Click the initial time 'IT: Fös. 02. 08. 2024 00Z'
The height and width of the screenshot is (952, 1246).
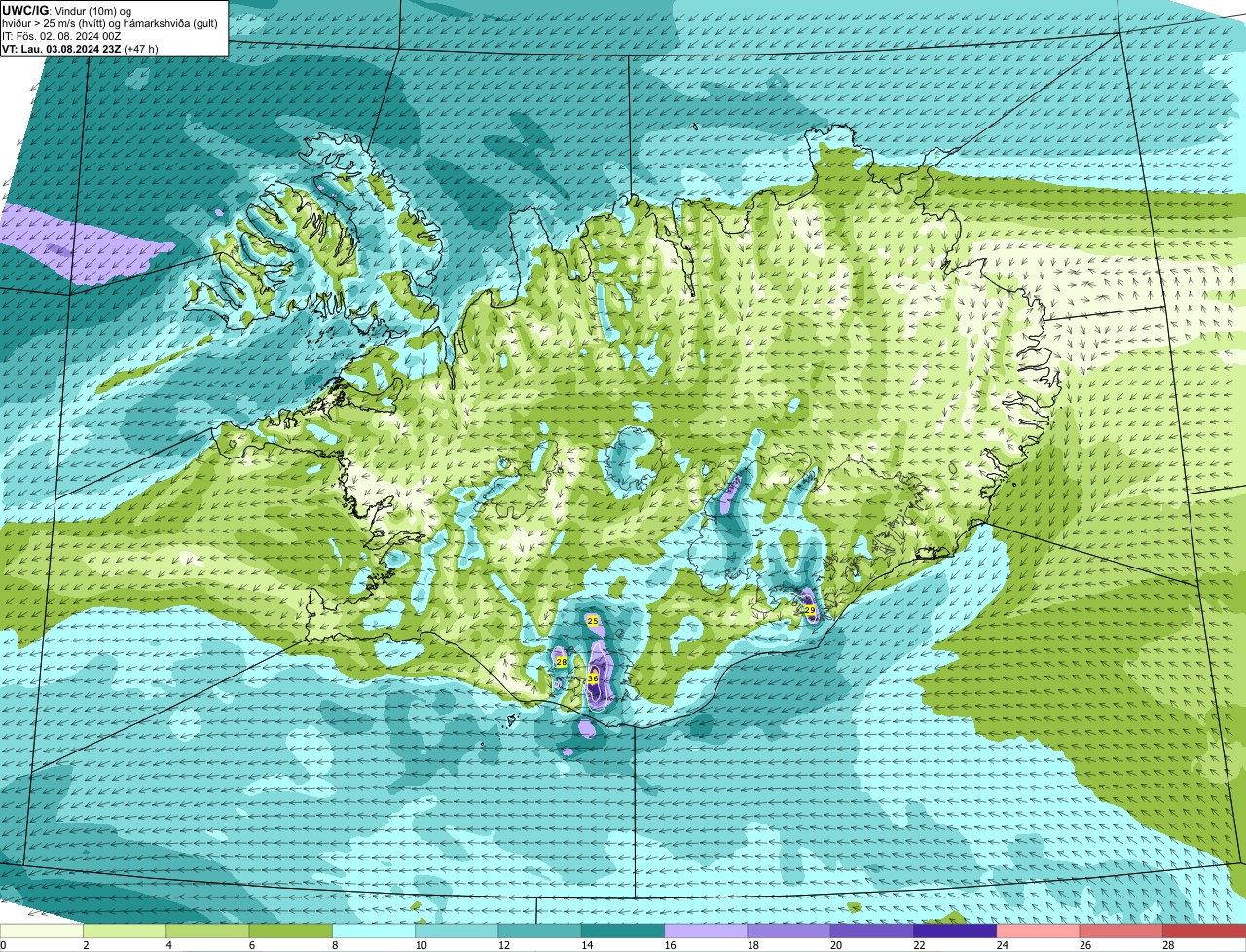coord(61,35)
